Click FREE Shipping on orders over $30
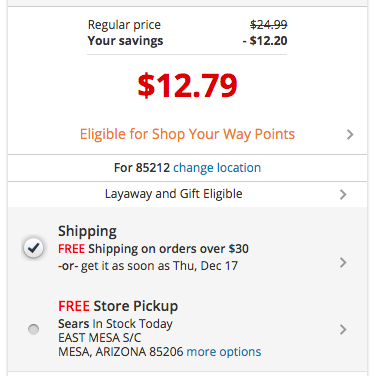Viewport: 379px width, 376px height. [153, 249]
